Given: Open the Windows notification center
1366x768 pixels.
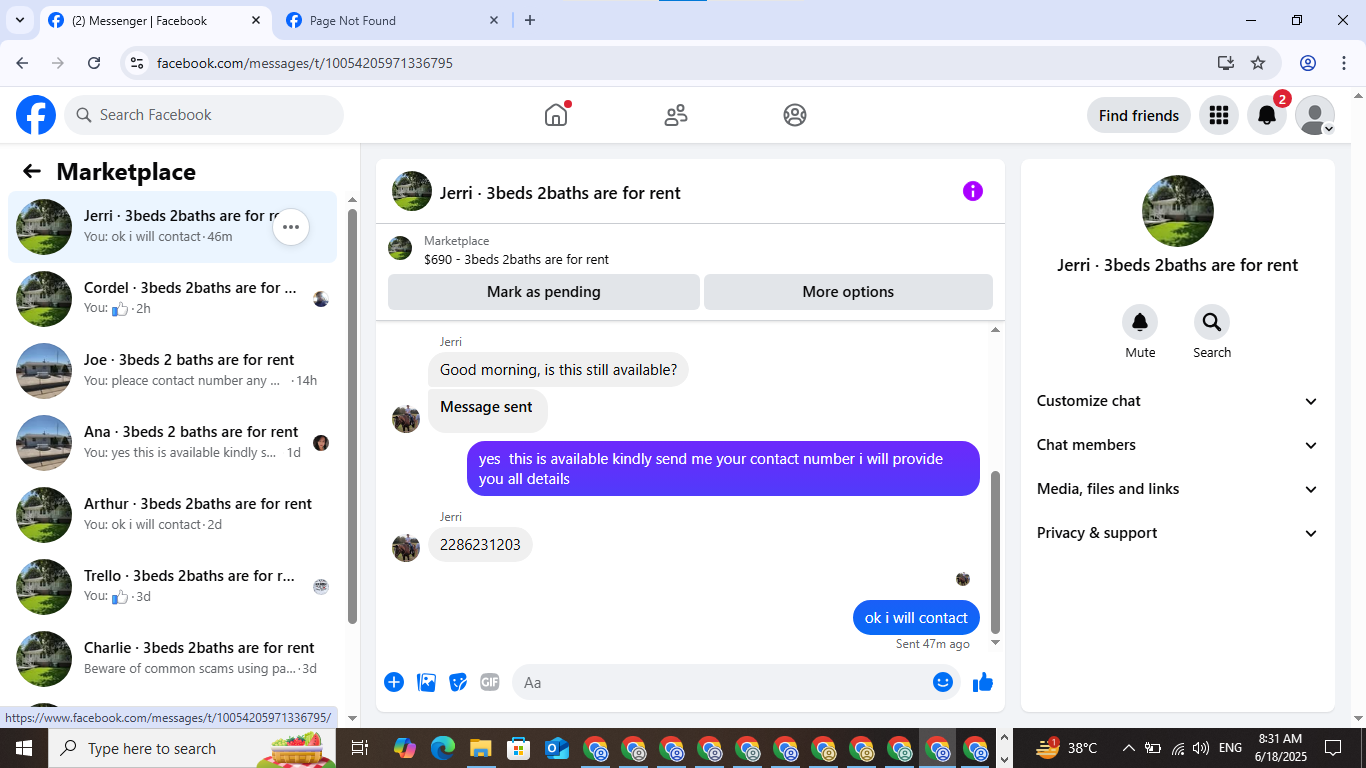Looking at the screenshot, I should pos(1333,748).
